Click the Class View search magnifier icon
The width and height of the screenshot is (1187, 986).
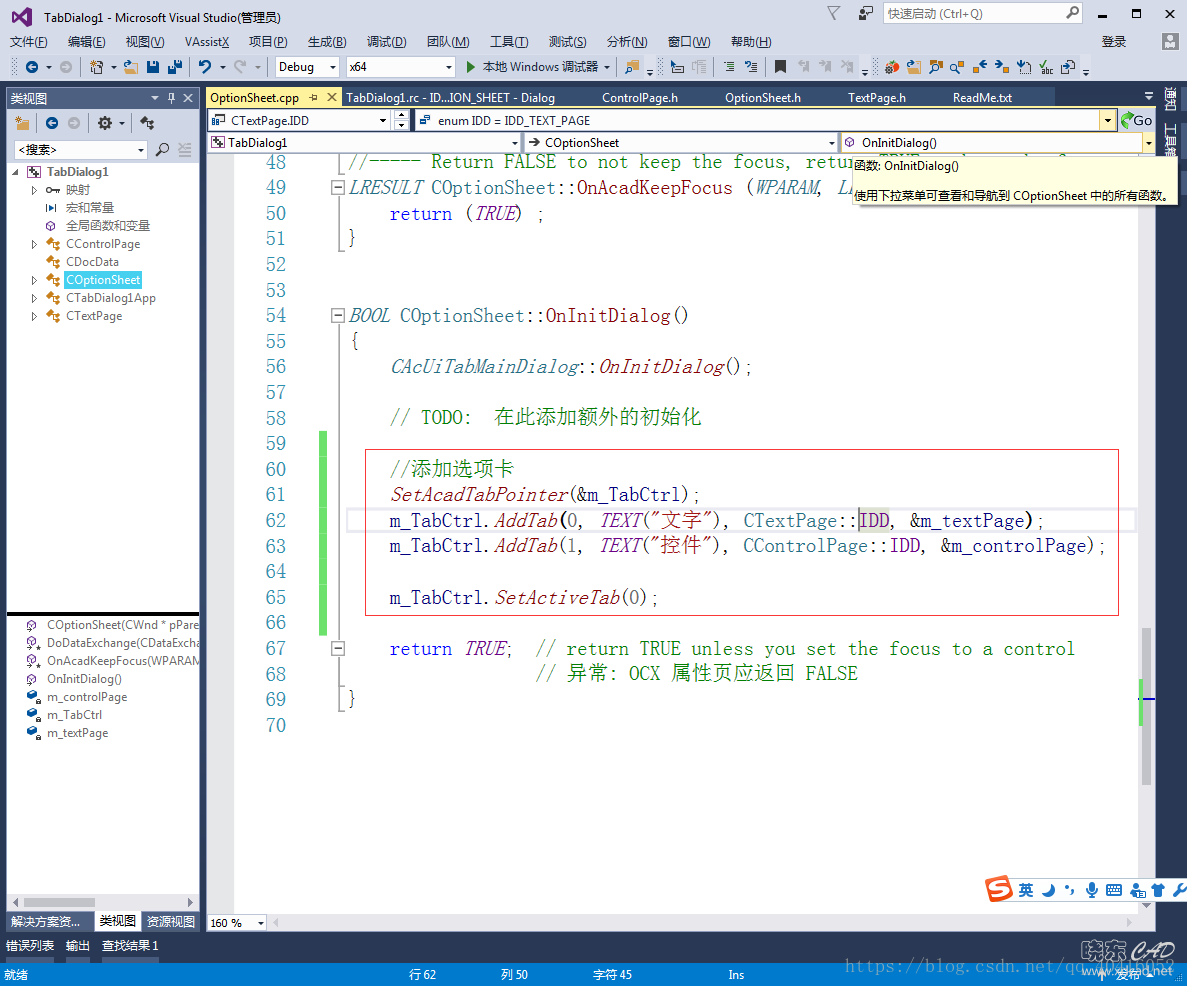point(162,149)
